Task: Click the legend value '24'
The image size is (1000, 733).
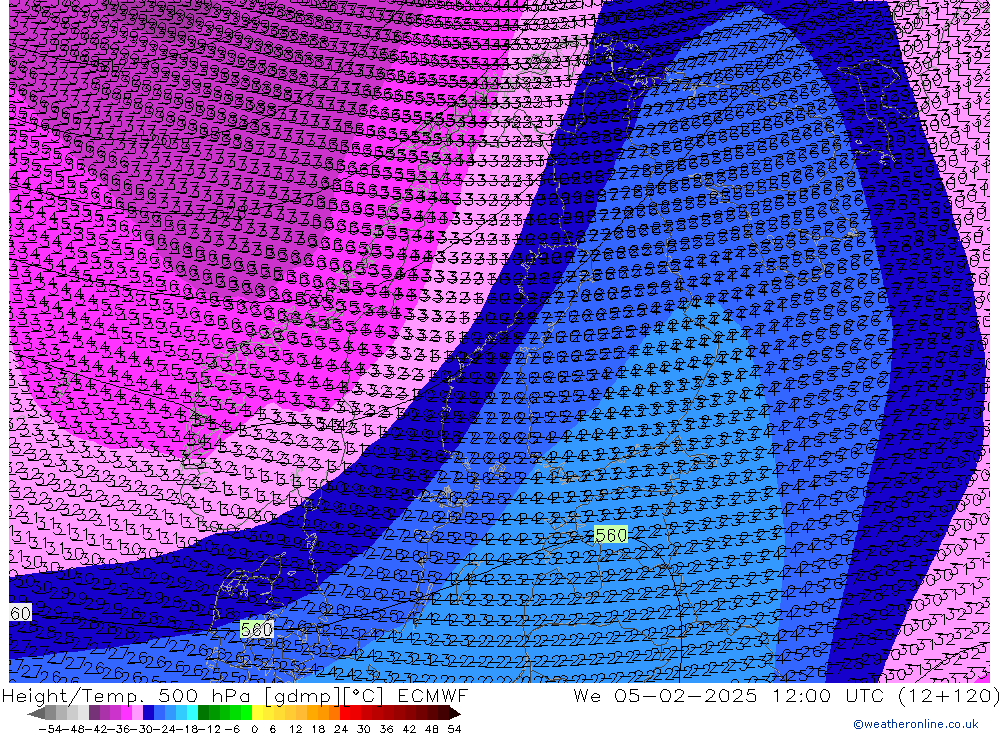Action: coord(341,729)
